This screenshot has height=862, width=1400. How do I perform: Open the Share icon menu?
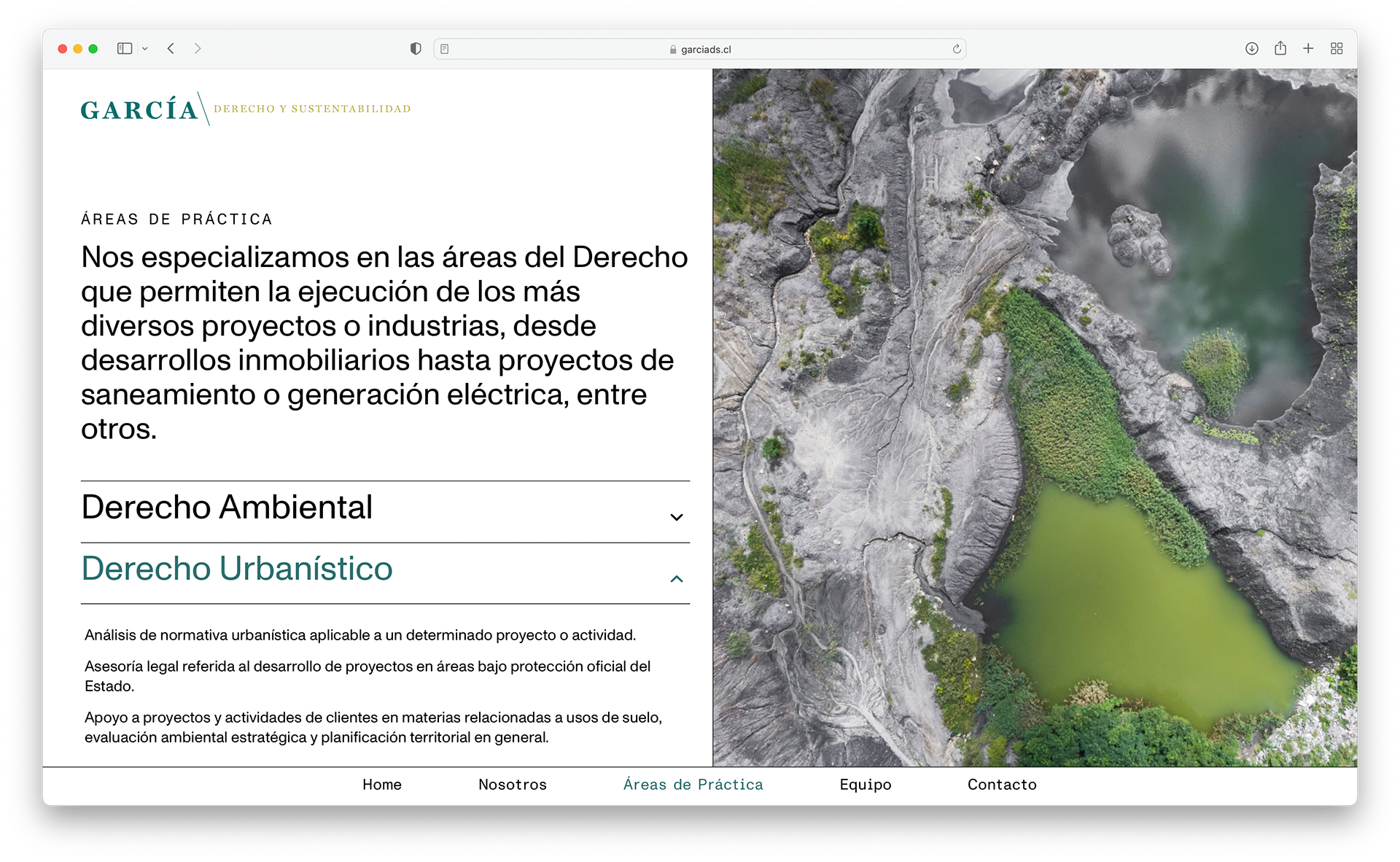point(1280,49)
